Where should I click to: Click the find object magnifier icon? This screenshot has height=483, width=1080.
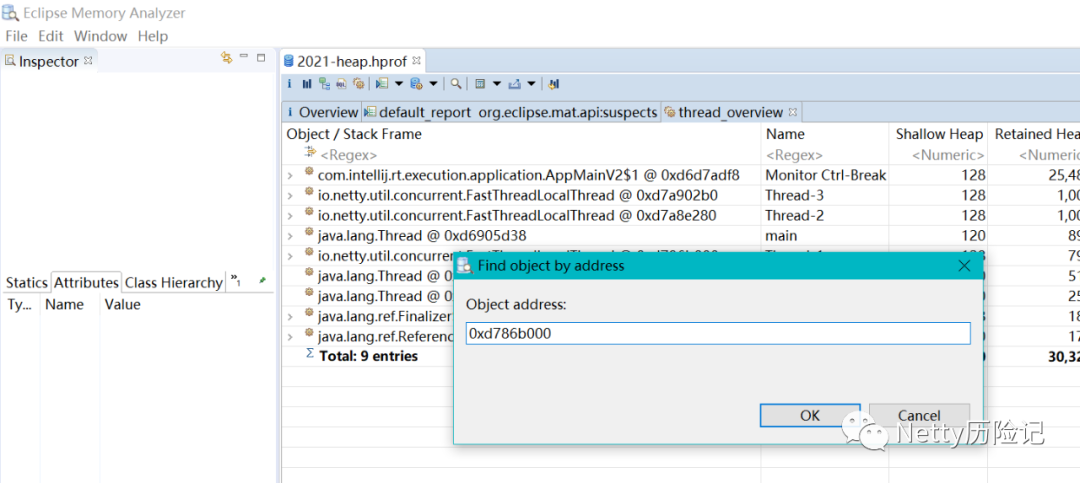click(456, 83)
